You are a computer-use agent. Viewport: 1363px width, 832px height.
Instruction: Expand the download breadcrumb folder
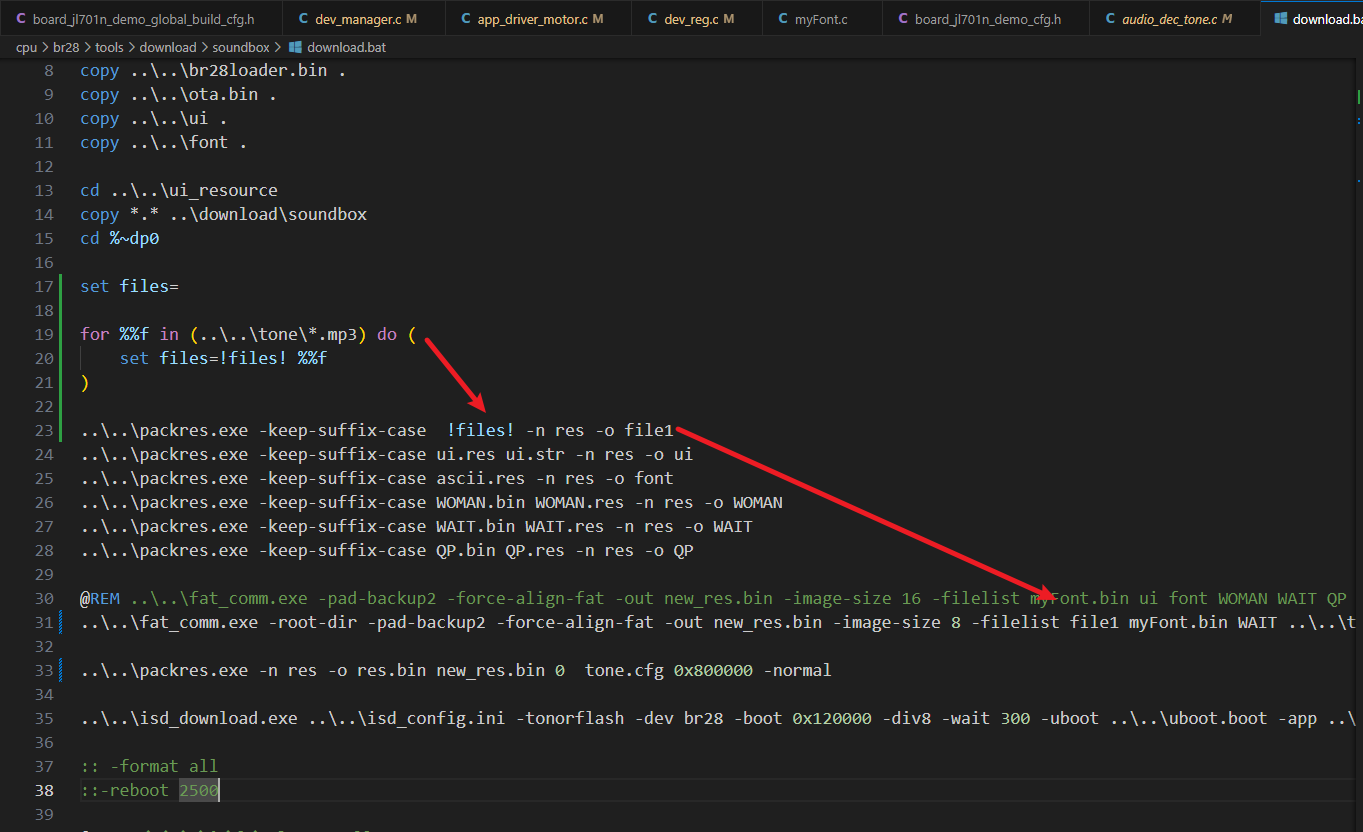168,47
